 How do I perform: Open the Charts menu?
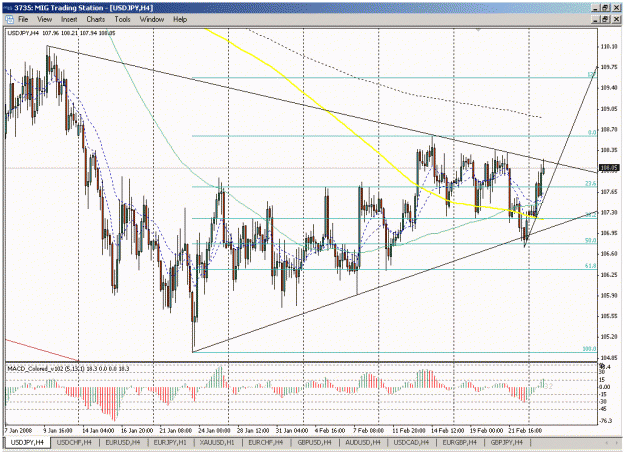pyautogui.click(x=96, y=19)
